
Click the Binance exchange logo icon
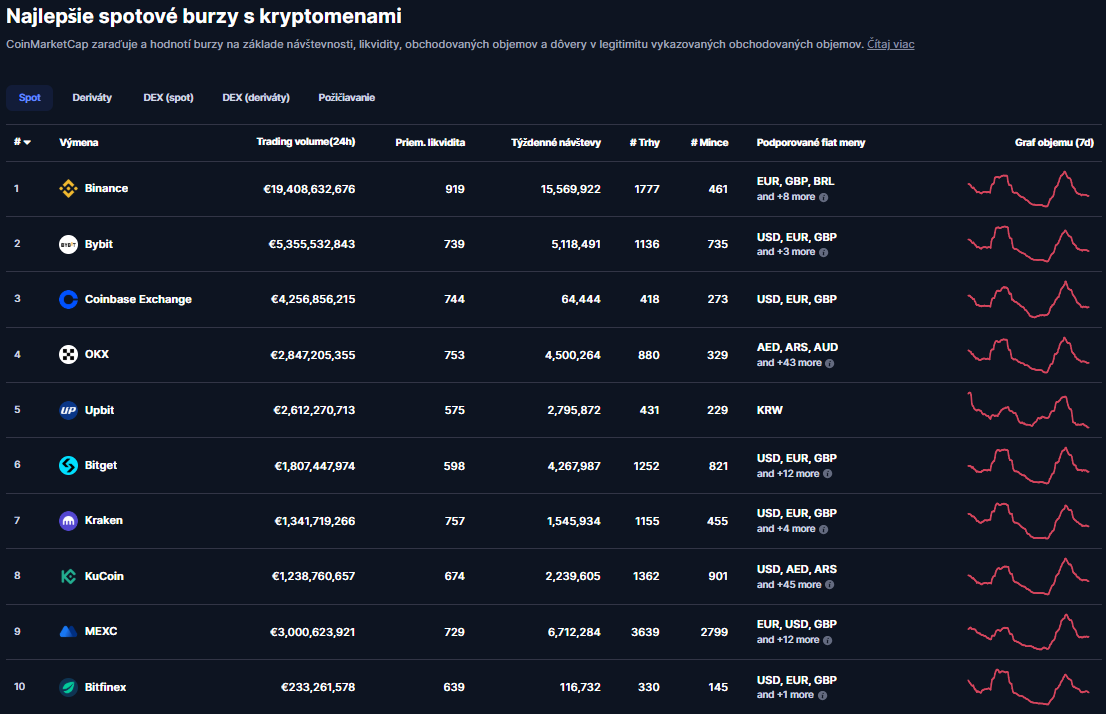coord(69,189)
